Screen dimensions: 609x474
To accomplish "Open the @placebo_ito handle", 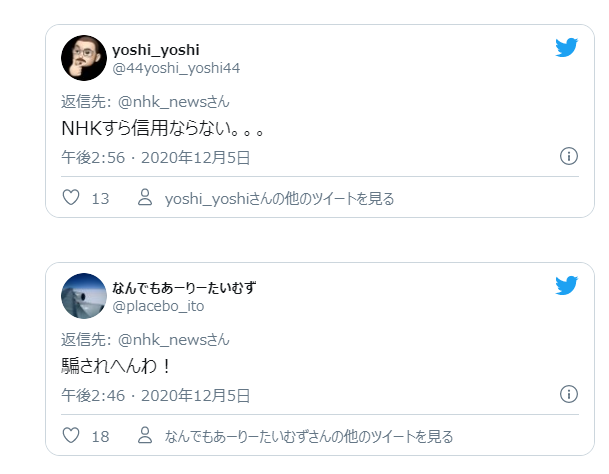I will 158,306.
